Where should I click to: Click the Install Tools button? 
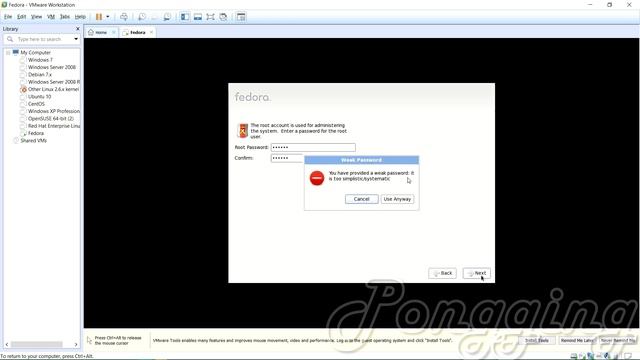tap(537, 340)
